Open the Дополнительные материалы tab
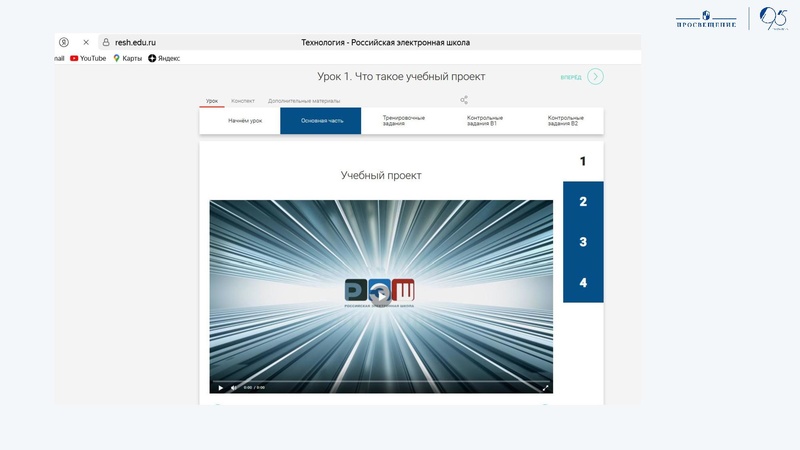The height and width of the screenshot is (450, 800). tap(304, 101)
